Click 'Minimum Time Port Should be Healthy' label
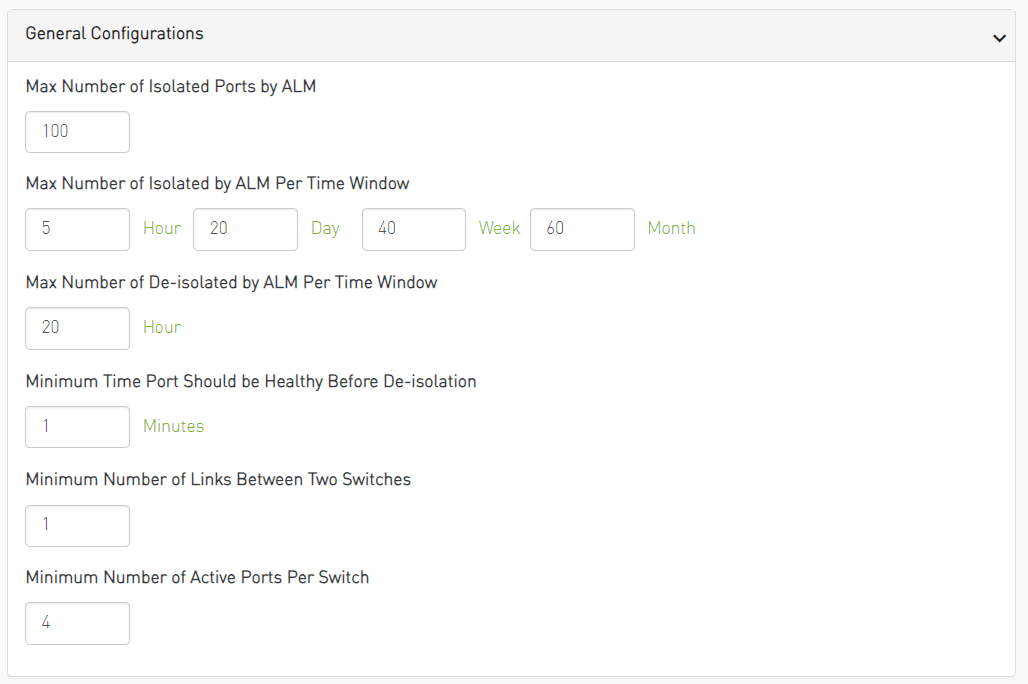 click(x=250, y=382)
